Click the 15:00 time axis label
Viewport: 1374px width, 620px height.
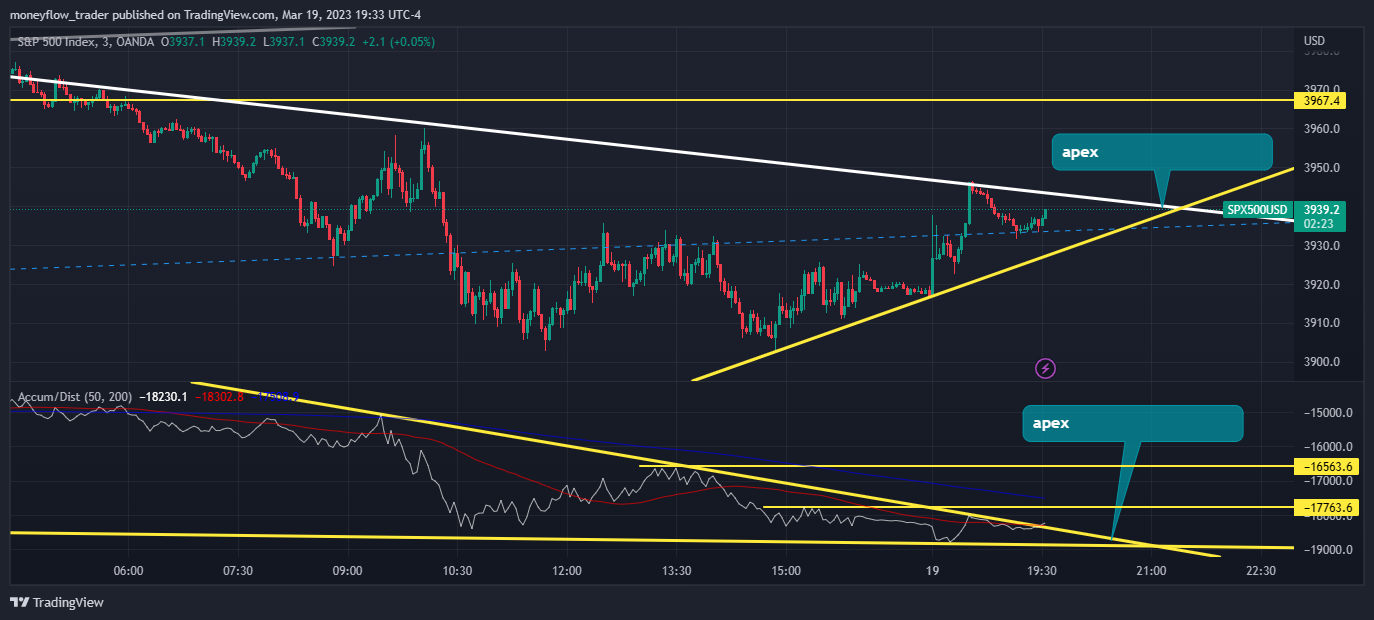click(x=787, y=571)
